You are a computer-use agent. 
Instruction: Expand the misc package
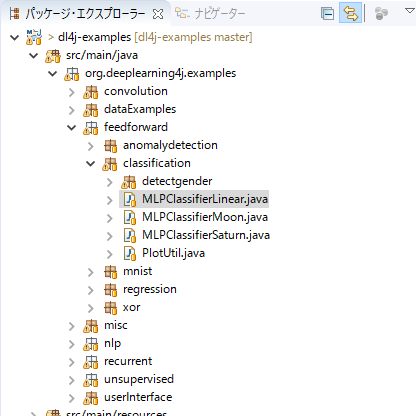pos(72,326)
